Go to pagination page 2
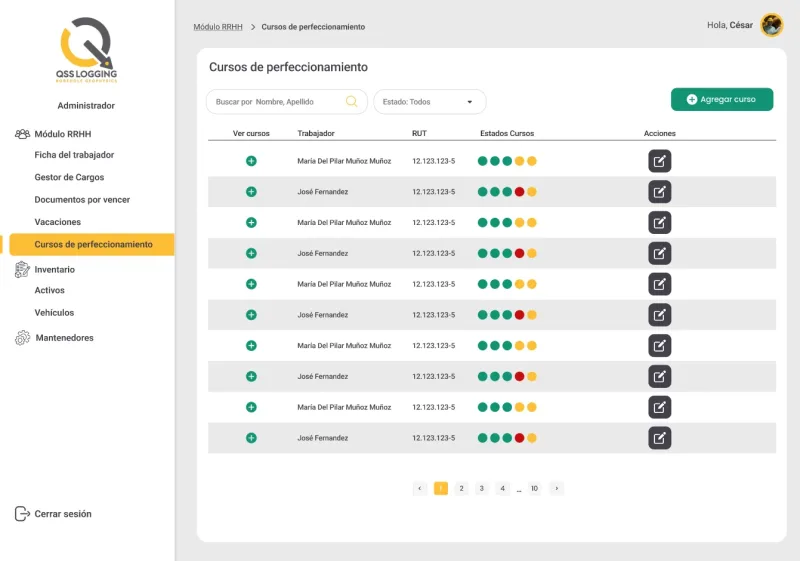Image resolution: width=800 pixels, height=561 pixels. [x=461, y=489]
